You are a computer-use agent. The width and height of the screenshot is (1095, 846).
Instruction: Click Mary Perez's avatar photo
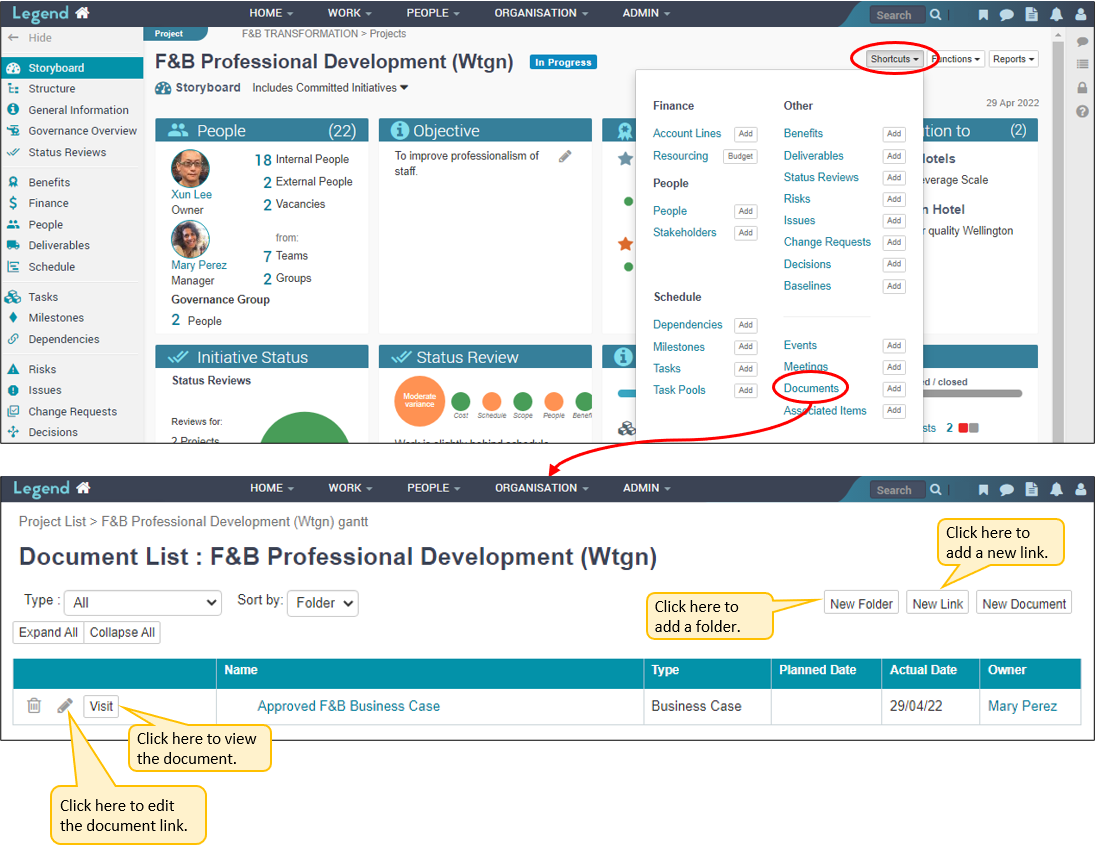coord(190,239)
